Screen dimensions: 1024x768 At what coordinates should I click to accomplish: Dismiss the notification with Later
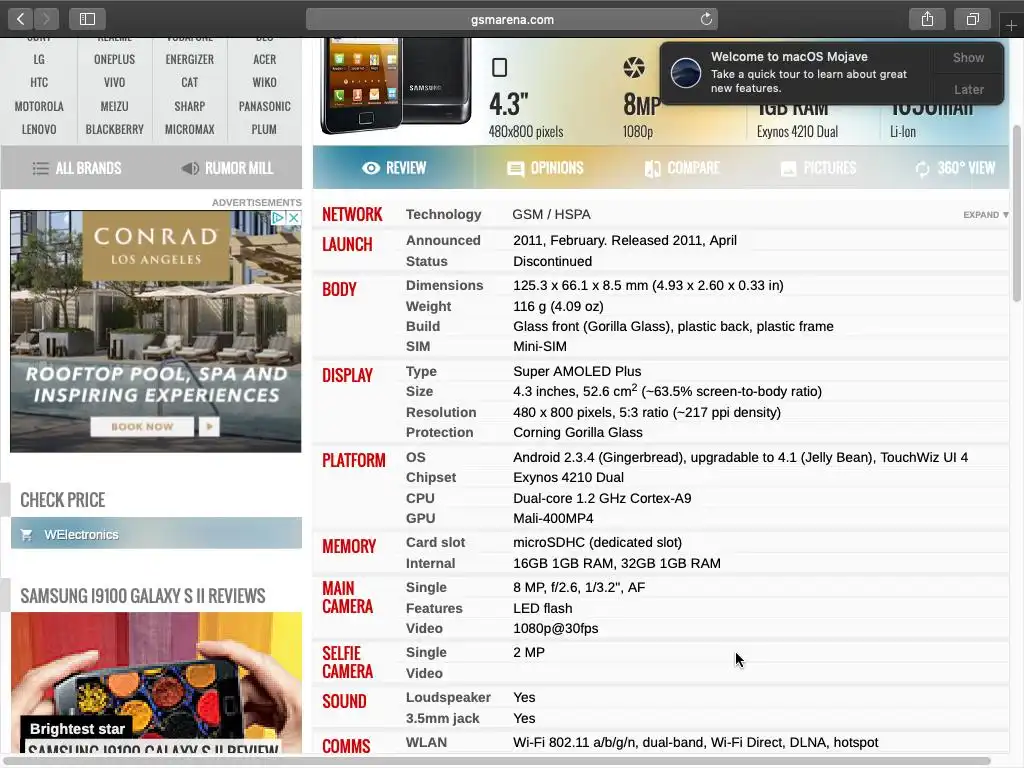click(968, 89)
